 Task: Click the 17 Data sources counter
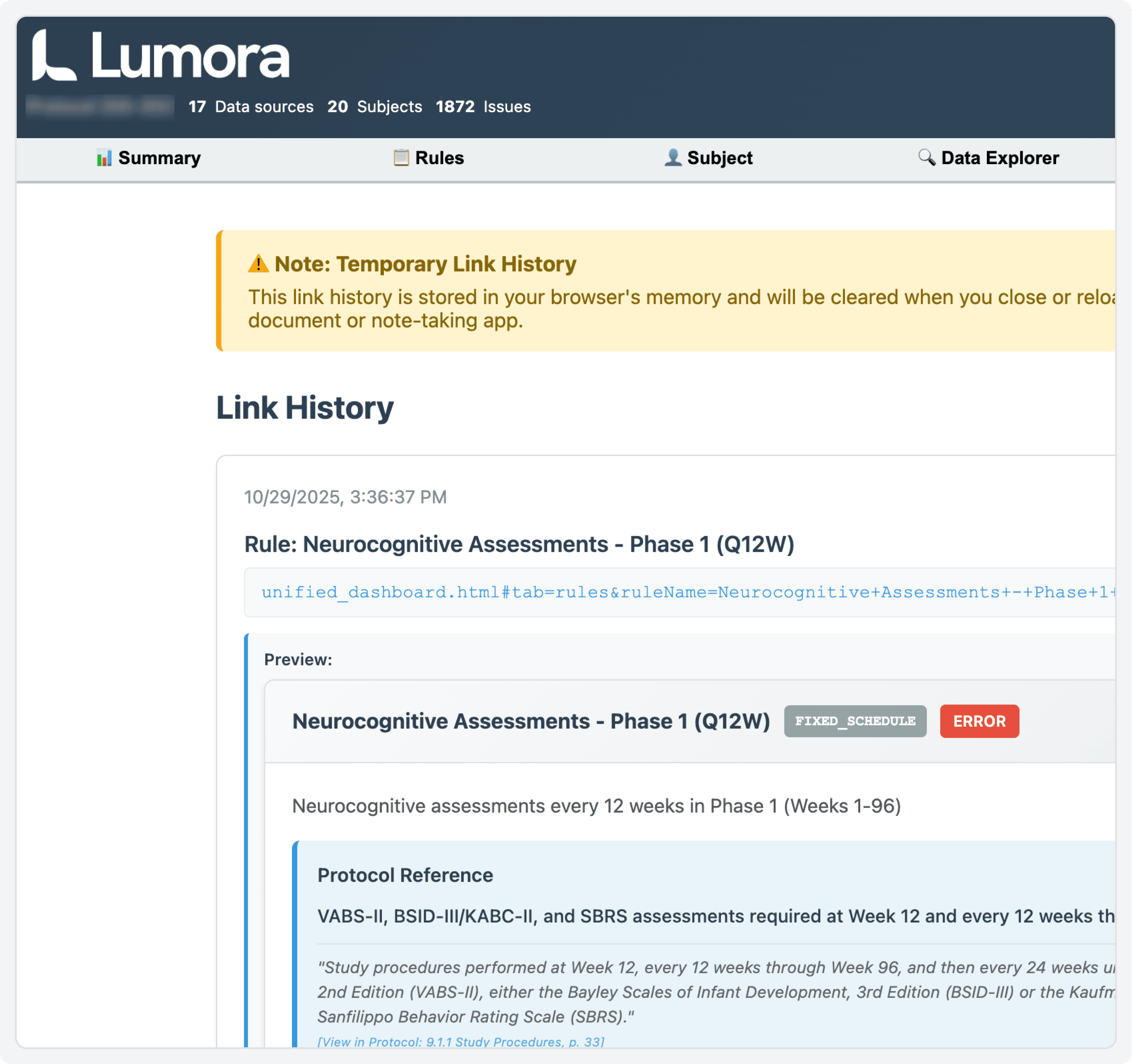[x=251, y=107]
